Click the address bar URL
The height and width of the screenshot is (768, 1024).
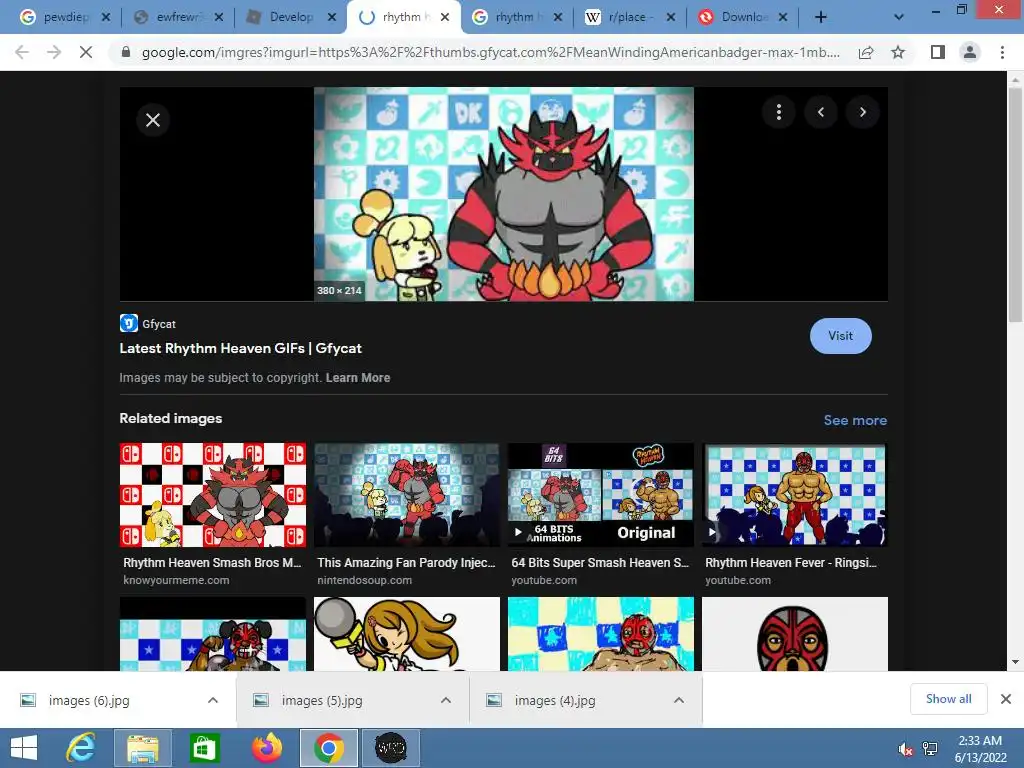tap(490, 52)
